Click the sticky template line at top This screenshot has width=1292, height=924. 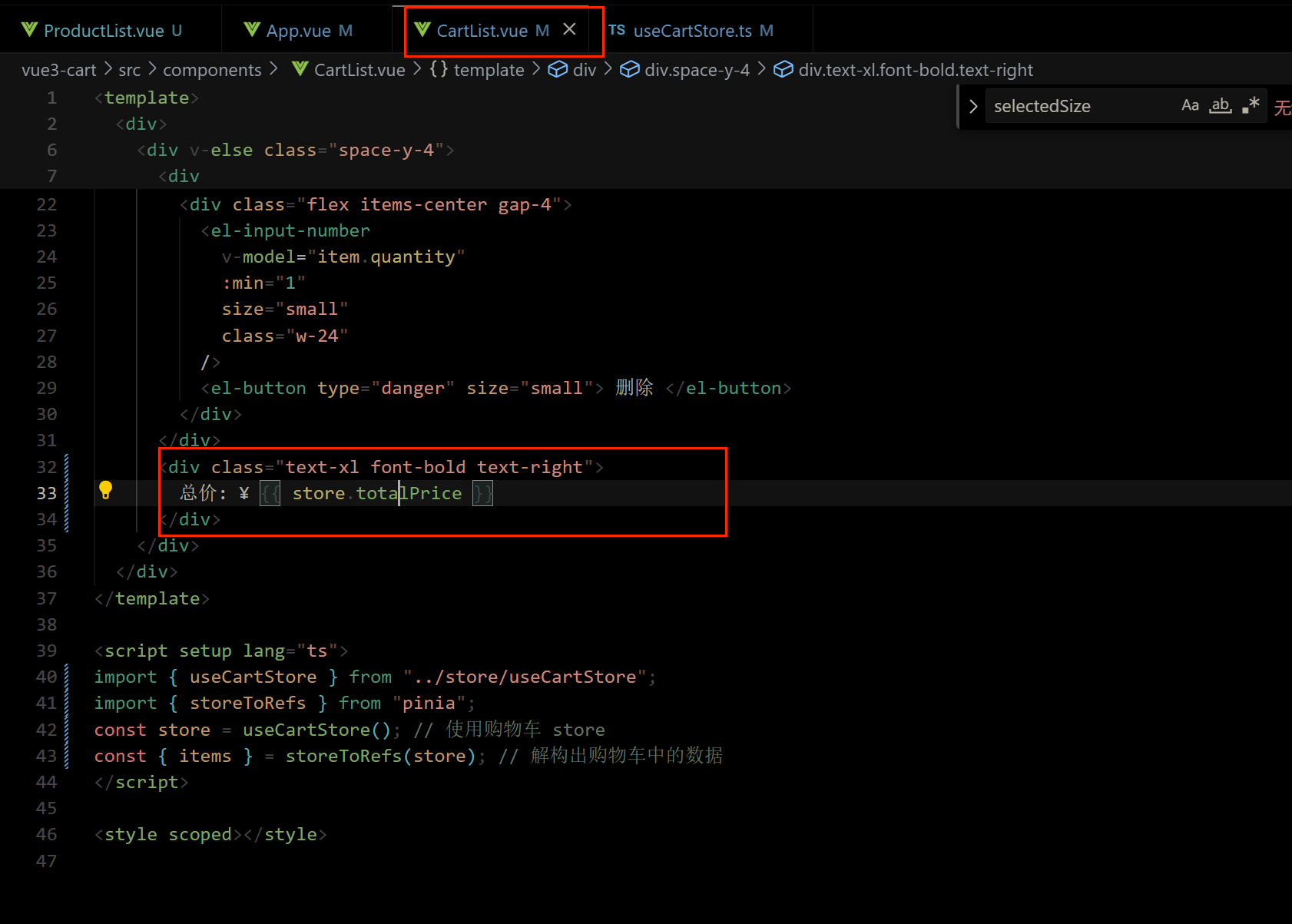147,98
